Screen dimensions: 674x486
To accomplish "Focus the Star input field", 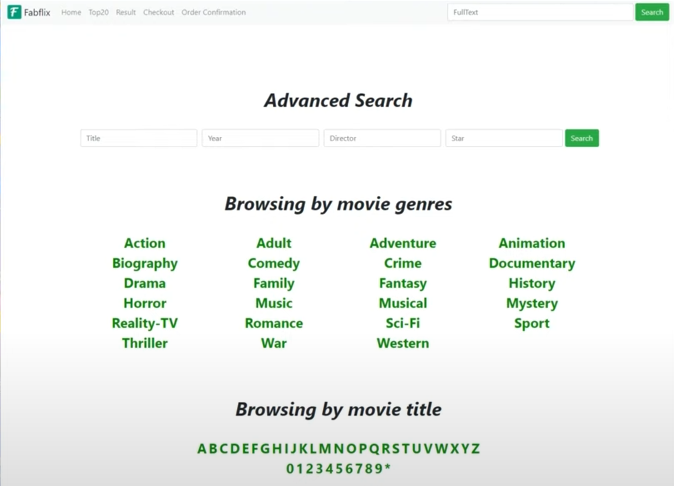I will (x=504, y=138).
